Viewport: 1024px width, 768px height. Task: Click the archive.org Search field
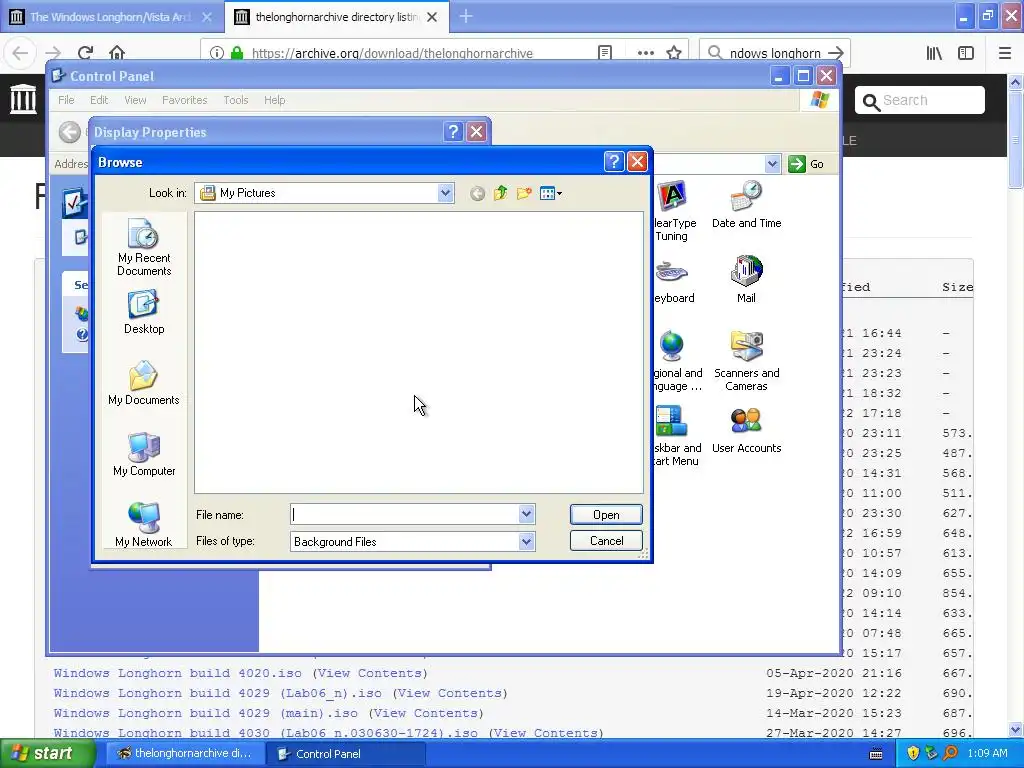click(920, 101)
